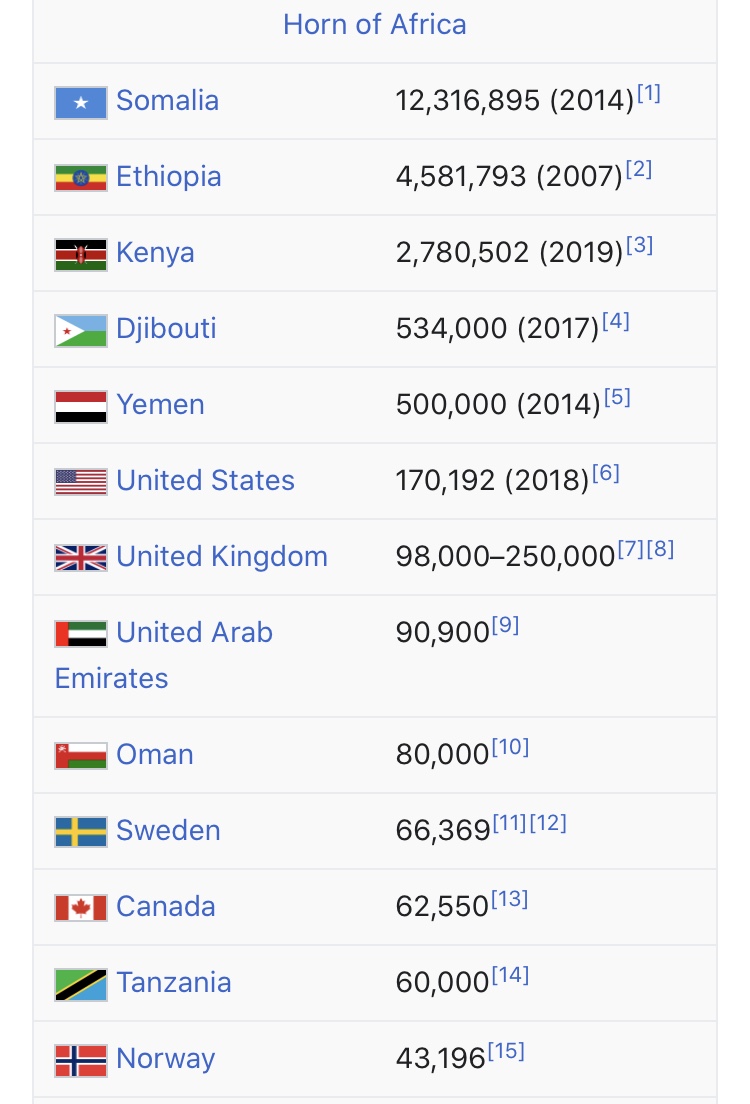Click the Ethiopia flag icon
This screenshot has height=1104, width=750.
tap(81, 178)
